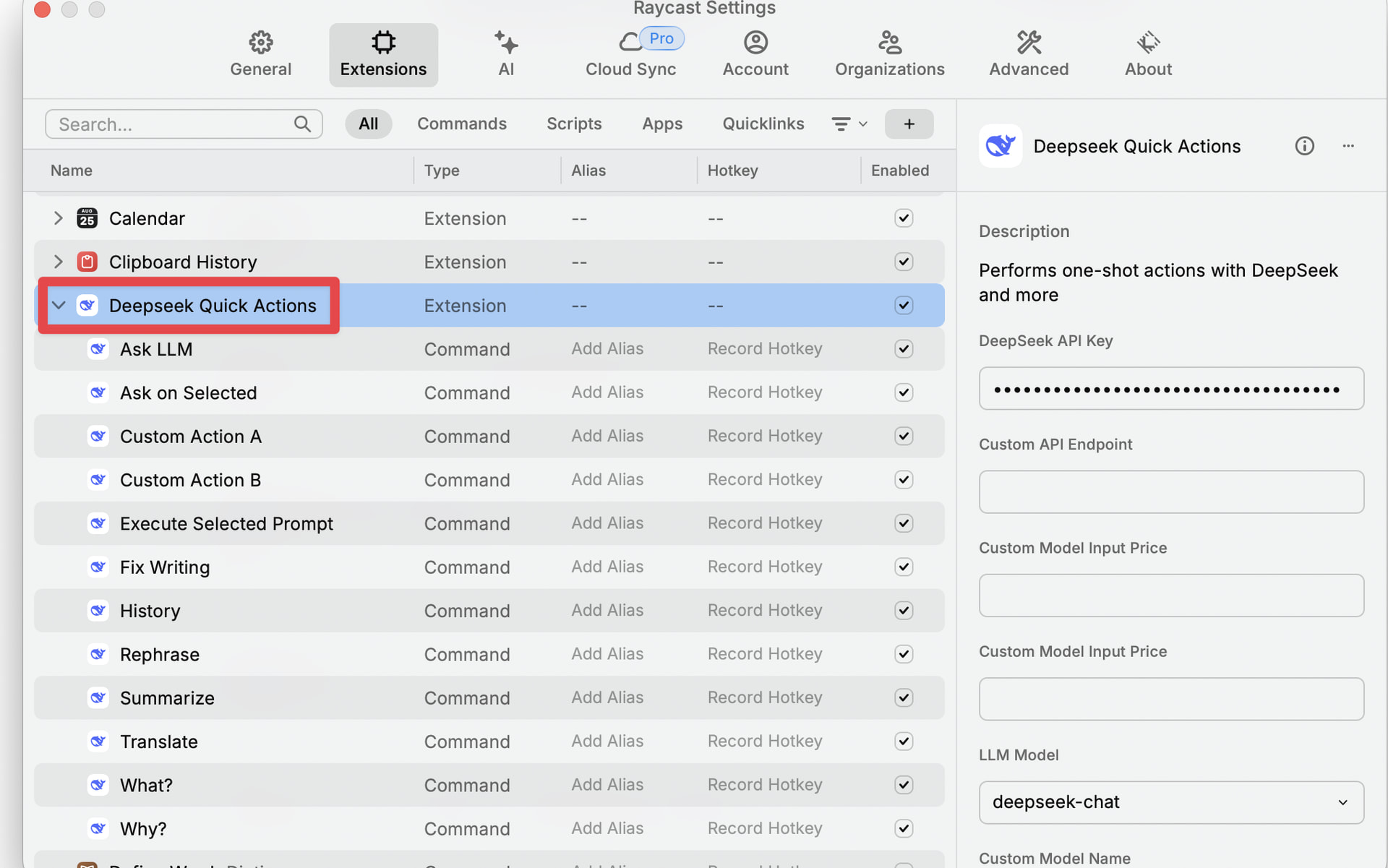Open the more options ellipsis menu
Viewport: 1388px width, 868px height.
tap(1348, 146)
